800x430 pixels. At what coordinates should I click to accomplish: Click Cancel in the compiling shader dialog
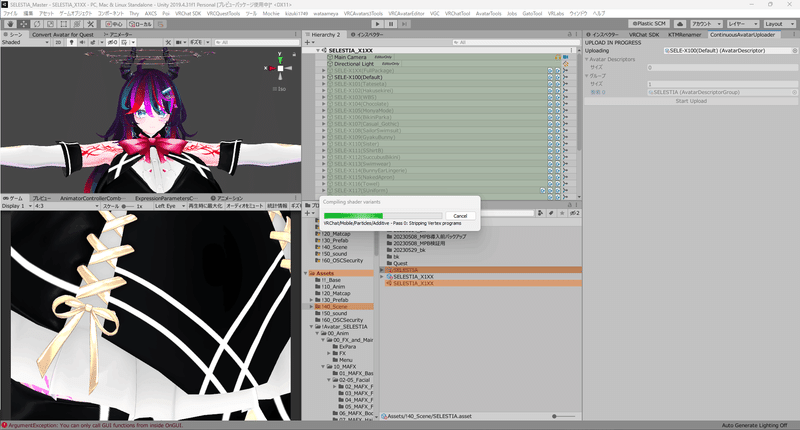pos(460,216)
